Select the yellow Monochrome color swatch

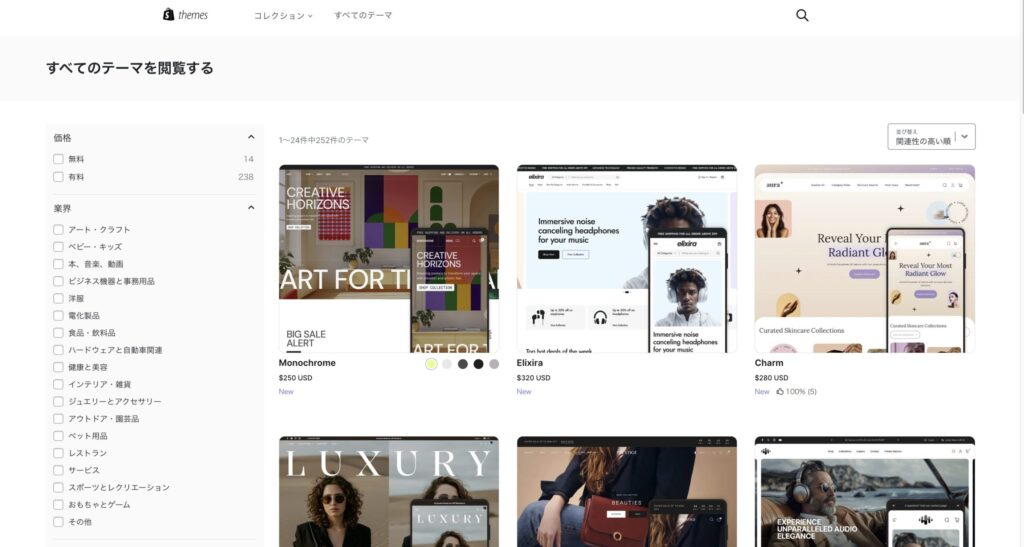[431, 364]
